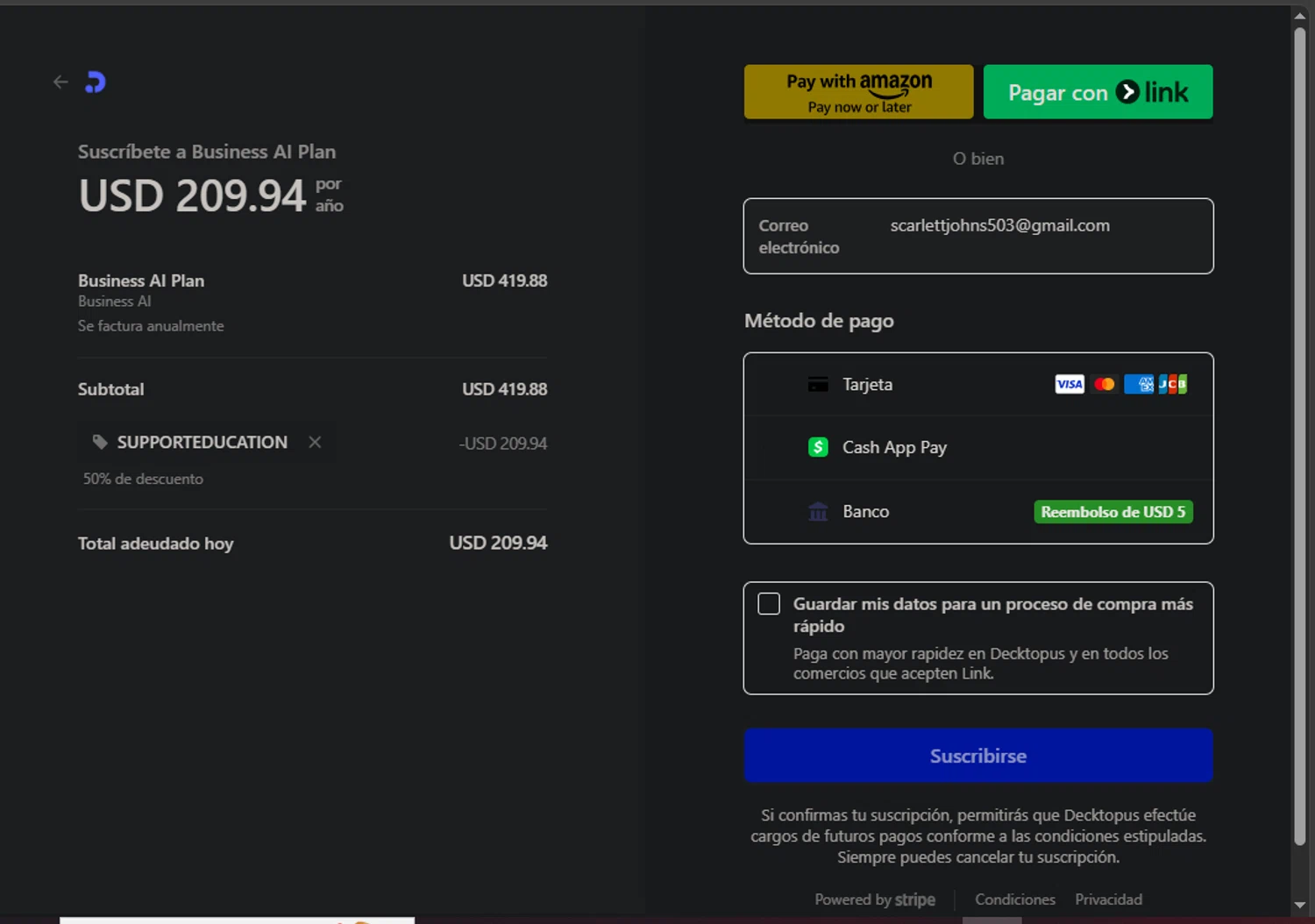Click the JCB card logo

click(1173, 384)
